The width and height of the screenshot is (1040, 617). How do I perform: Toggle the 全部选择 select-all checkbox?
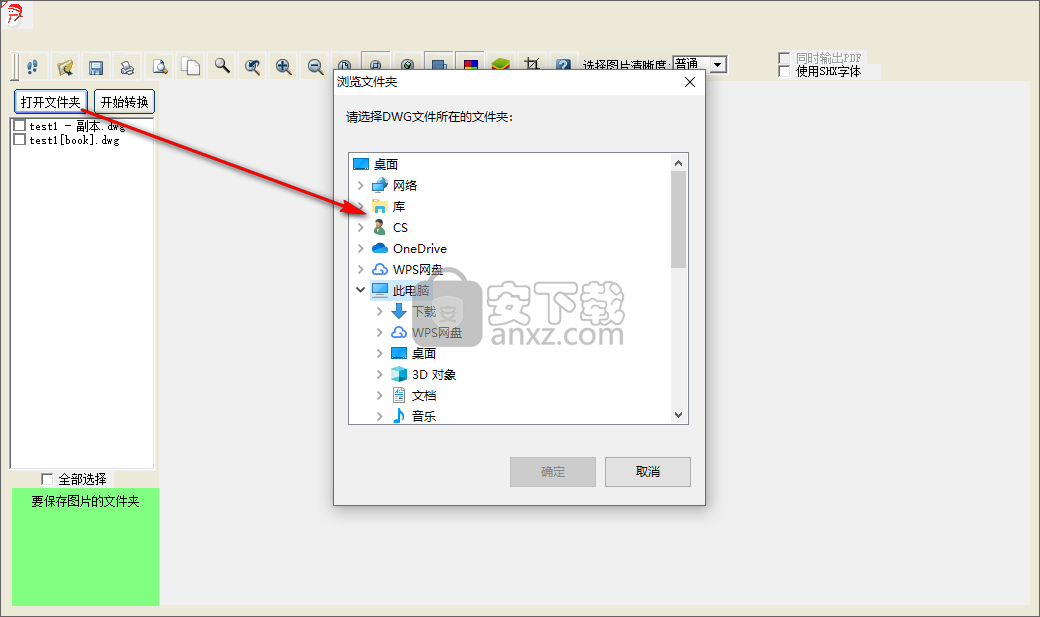click(x=47, y=478)
